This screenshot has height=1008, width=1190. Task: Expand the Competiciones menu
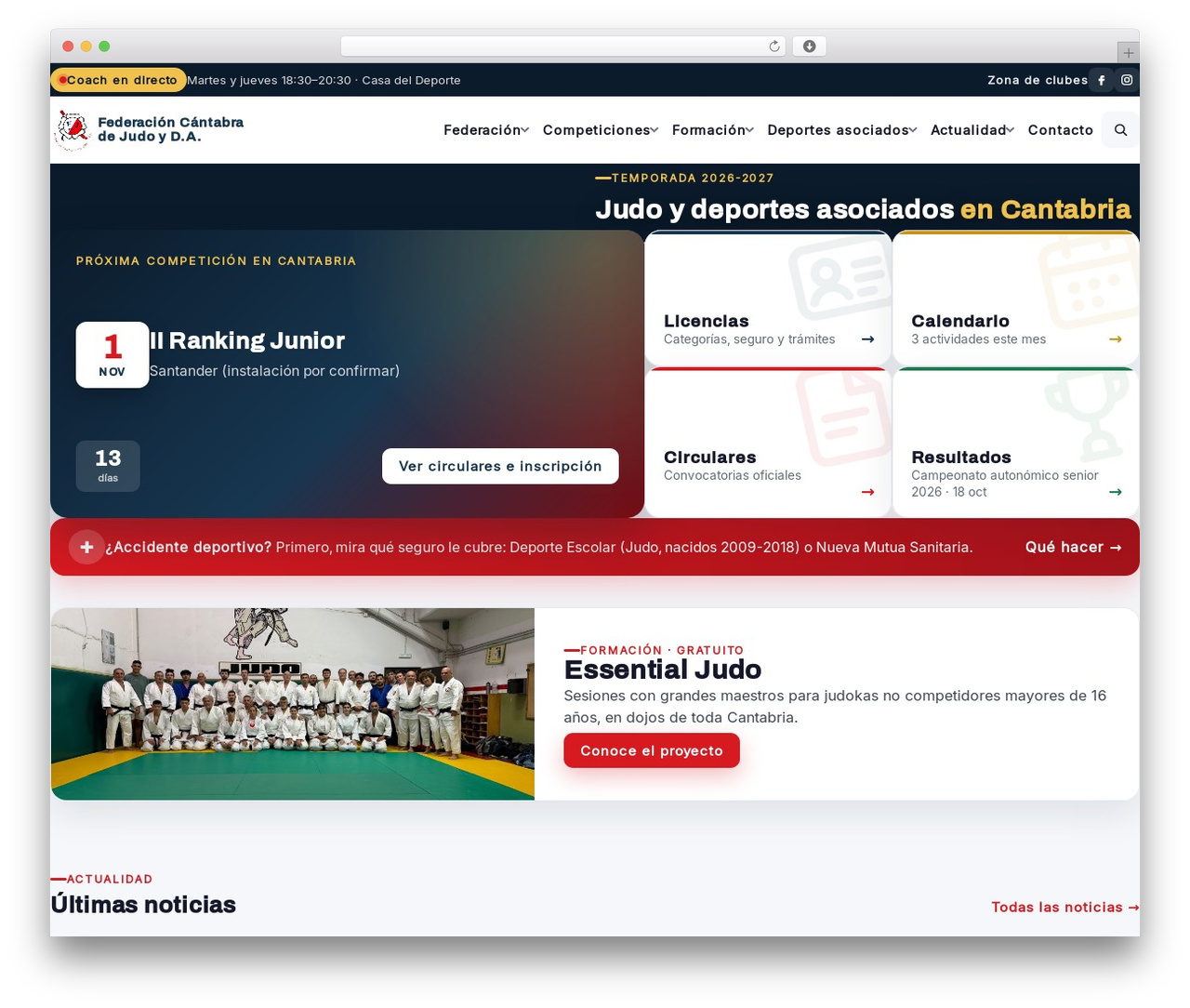601,130
